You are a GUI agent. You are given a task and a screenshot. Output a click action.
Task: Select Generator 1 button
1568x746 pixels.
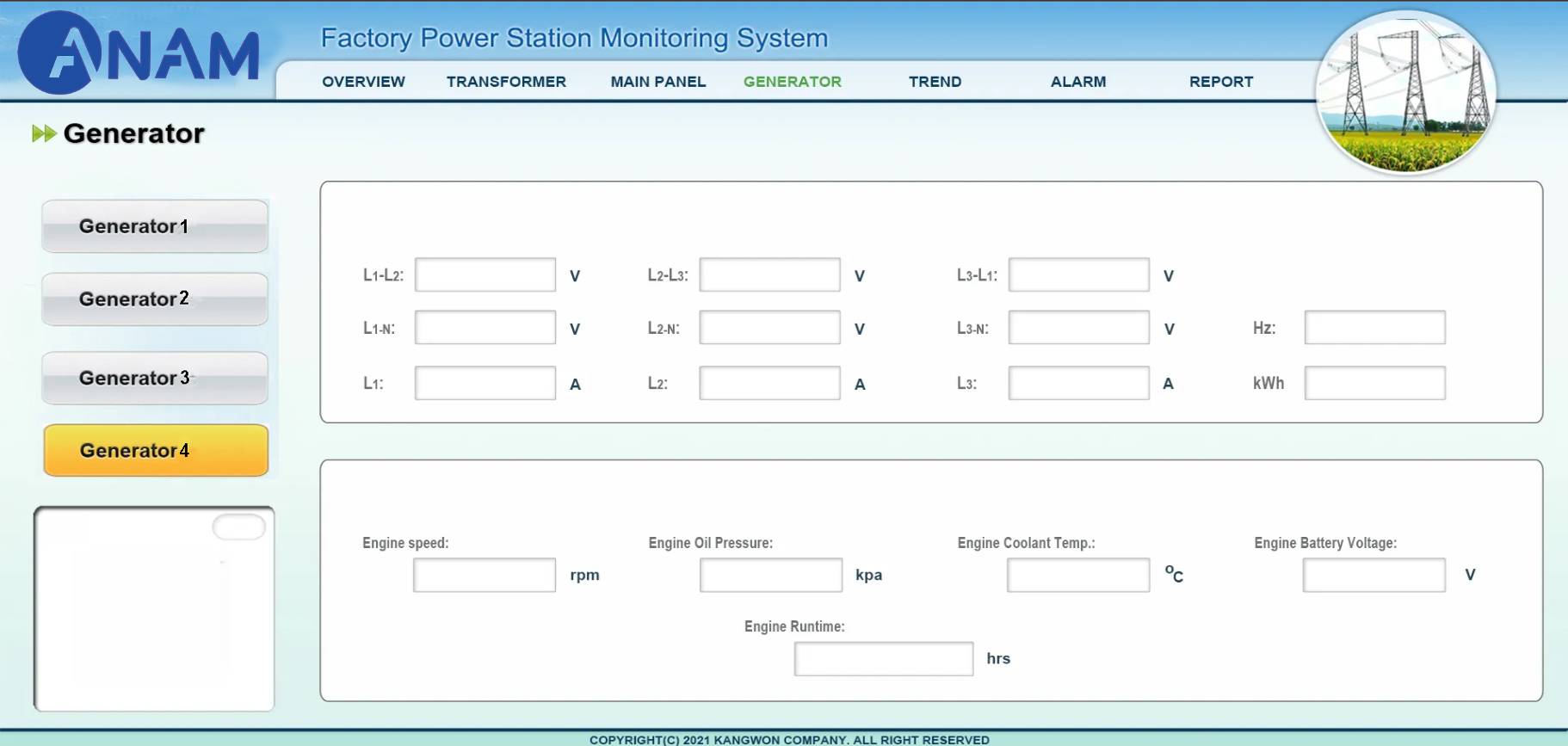[x=155, y=226]
